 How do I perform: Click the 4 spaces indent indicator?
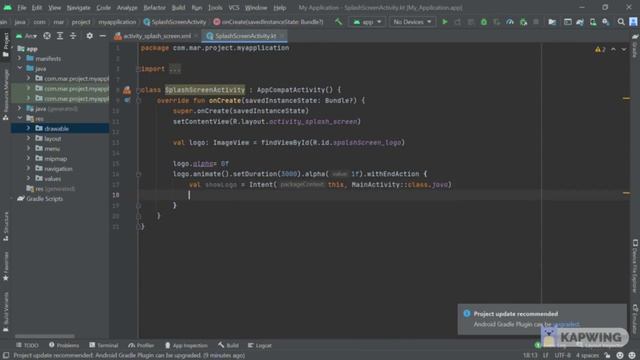tap(587, 356)
